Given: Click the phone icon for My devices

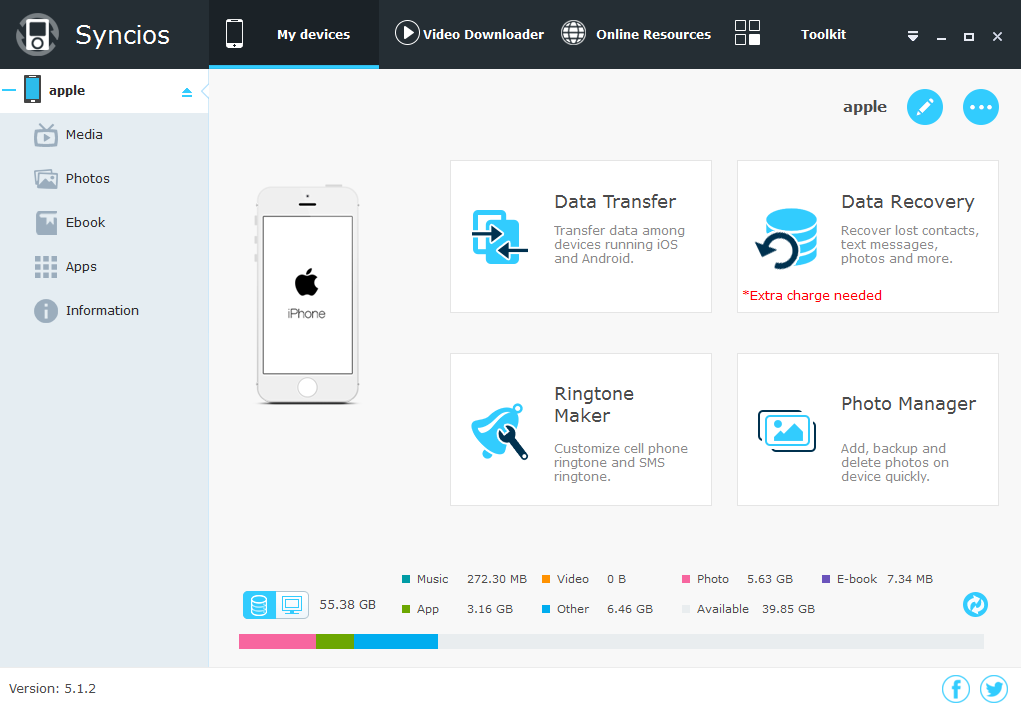Looking at the screenshot, I should [x=234, y=34].
